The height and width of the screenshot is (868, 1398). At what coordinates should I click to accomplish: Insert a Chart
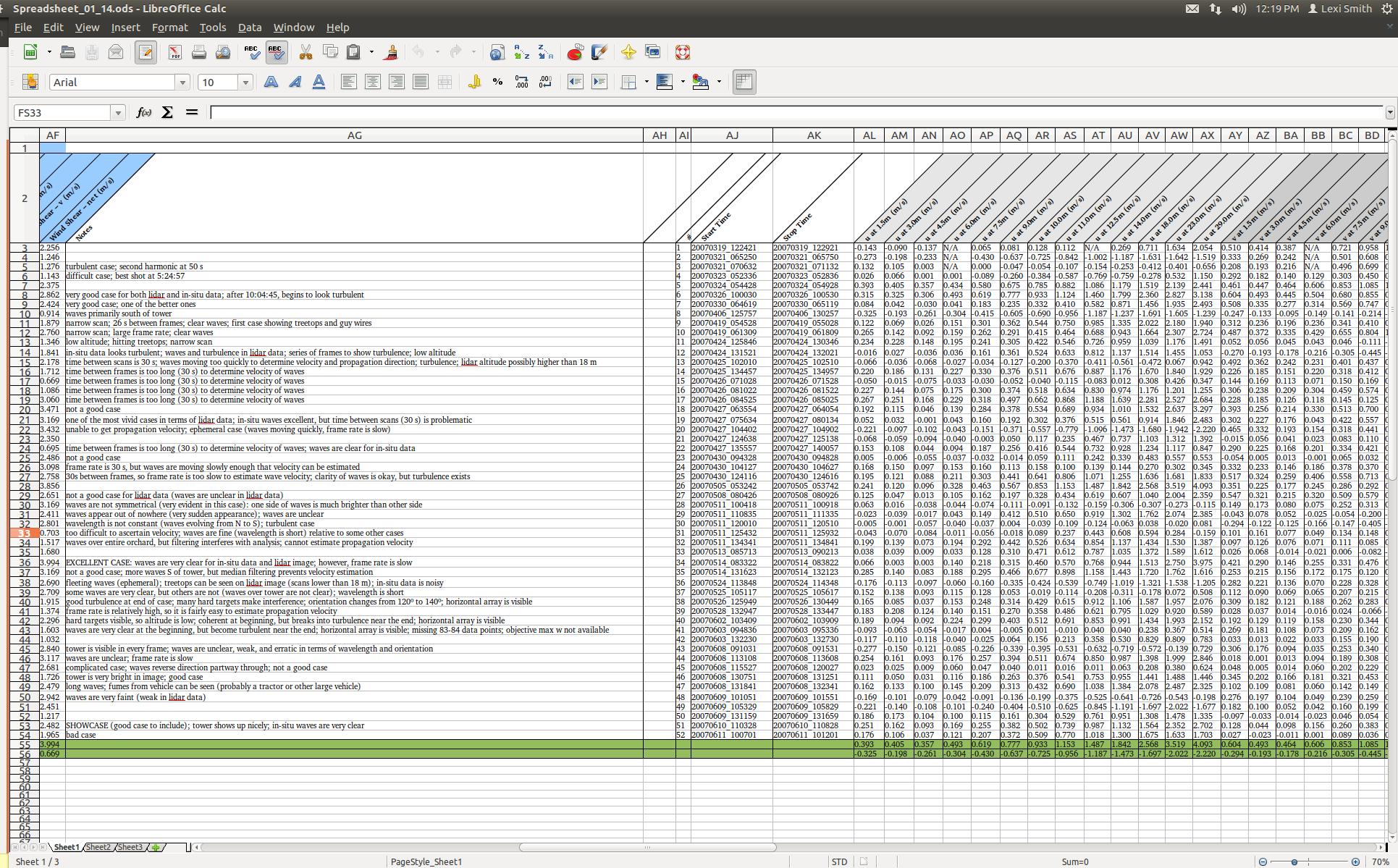(x=575, y=52)
